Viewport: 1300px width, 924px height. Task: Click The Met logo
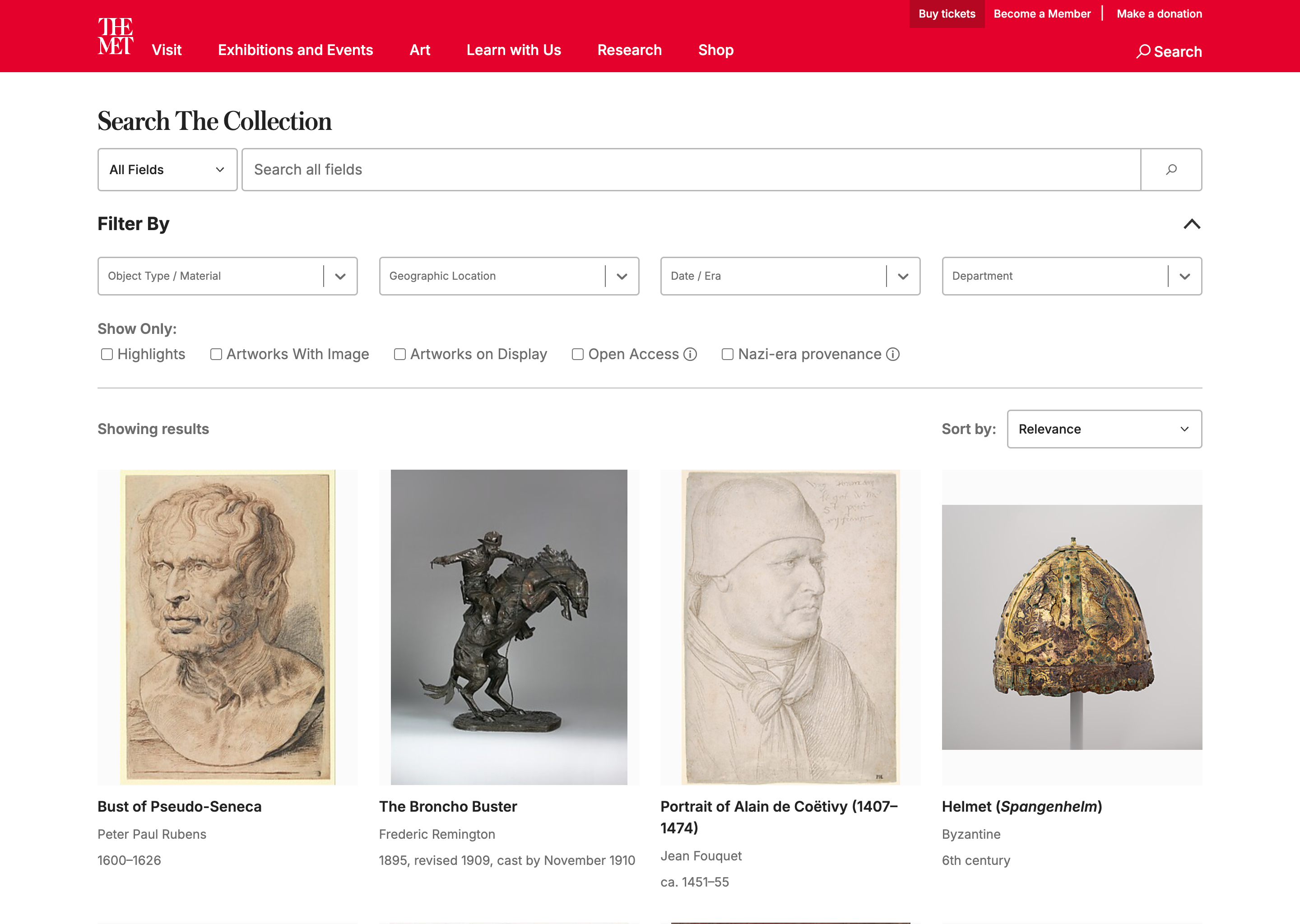point(116,36)
